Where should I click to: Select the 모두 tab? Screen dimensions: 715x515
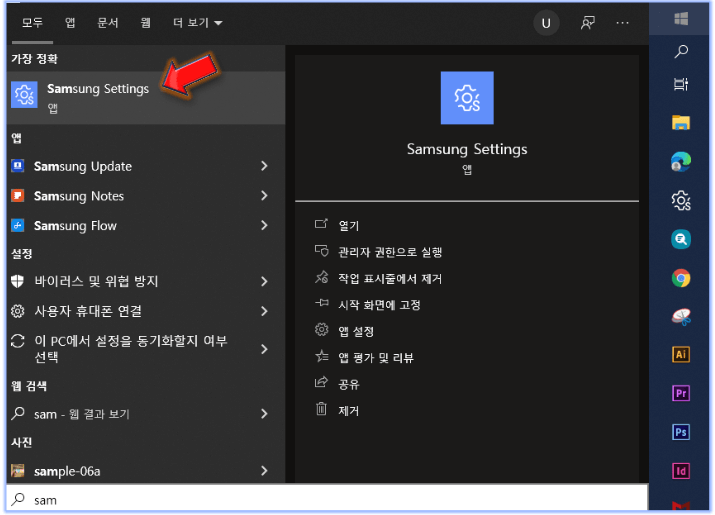[32, 23]
